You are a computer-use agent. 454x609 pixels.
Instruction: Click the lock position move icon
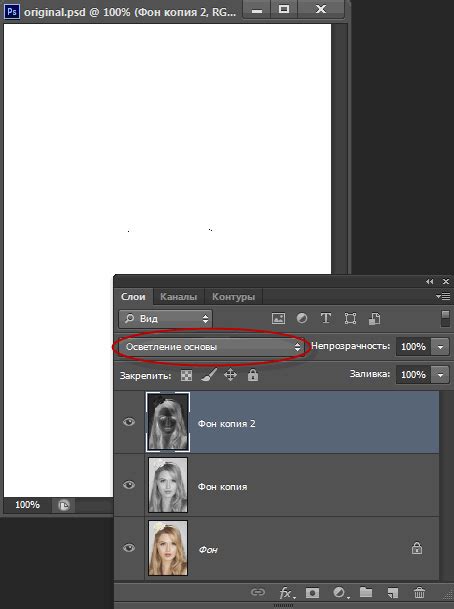(x=231, y=375)
